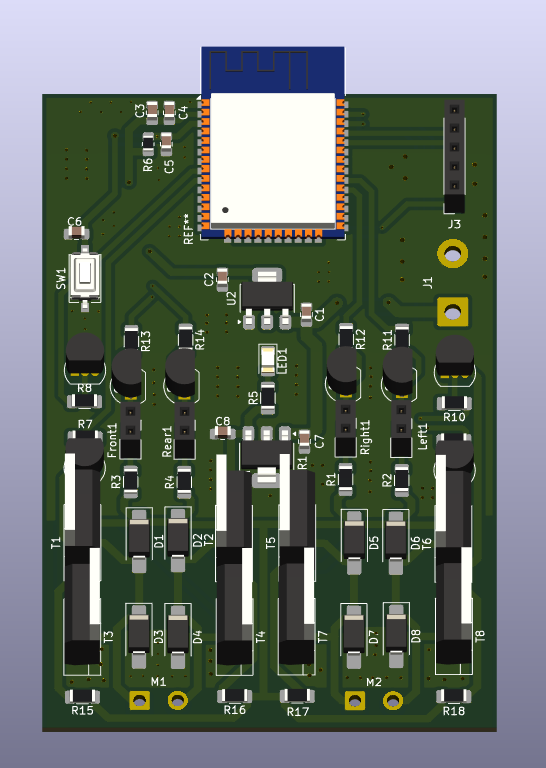Select diode D3

point(139,637)
